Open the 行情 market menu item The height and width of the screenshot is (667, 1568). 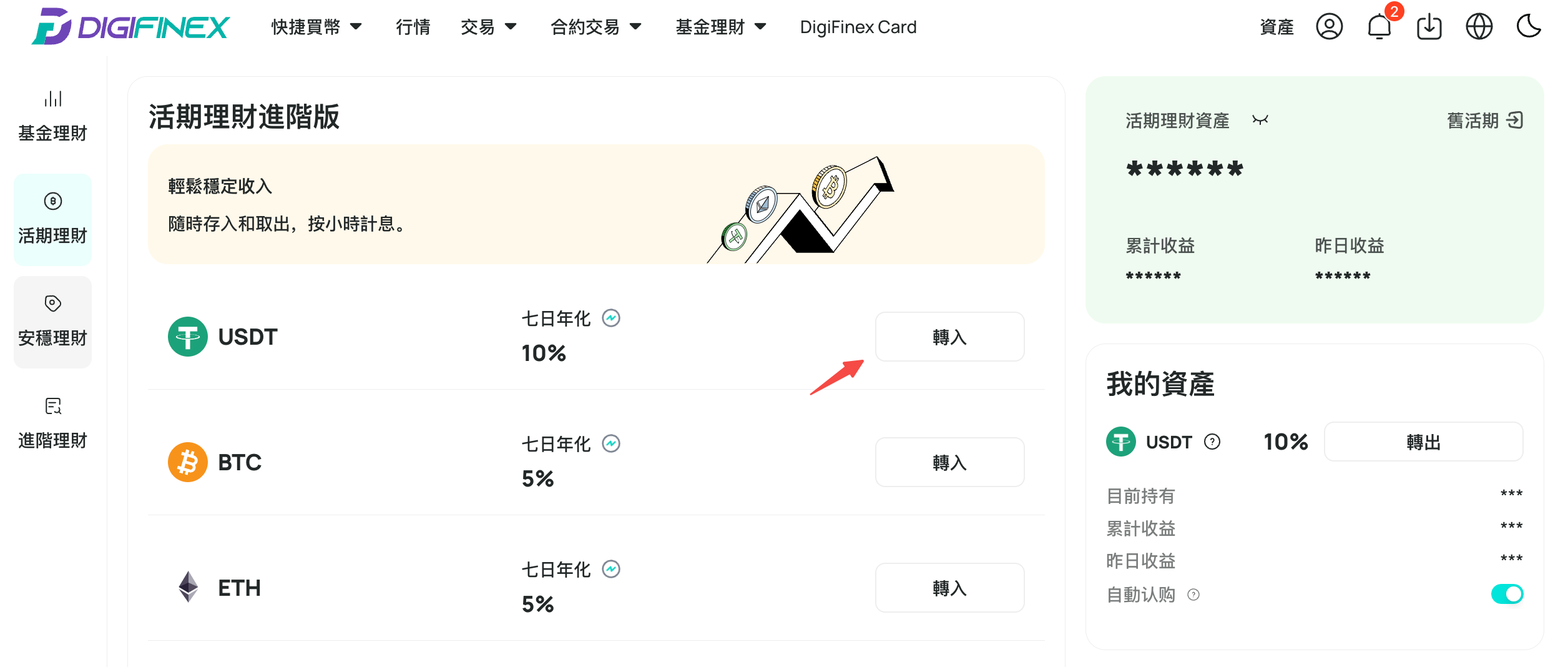(x=413, y=27)
